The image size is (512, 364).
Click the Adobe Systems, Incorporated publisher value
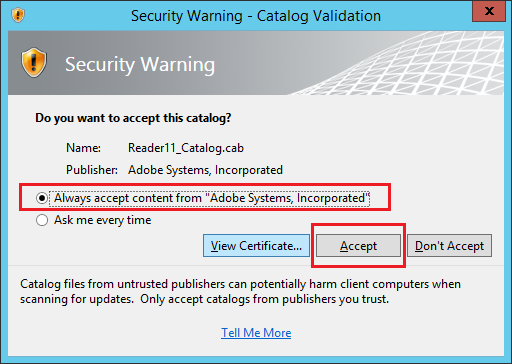[205, 170]
